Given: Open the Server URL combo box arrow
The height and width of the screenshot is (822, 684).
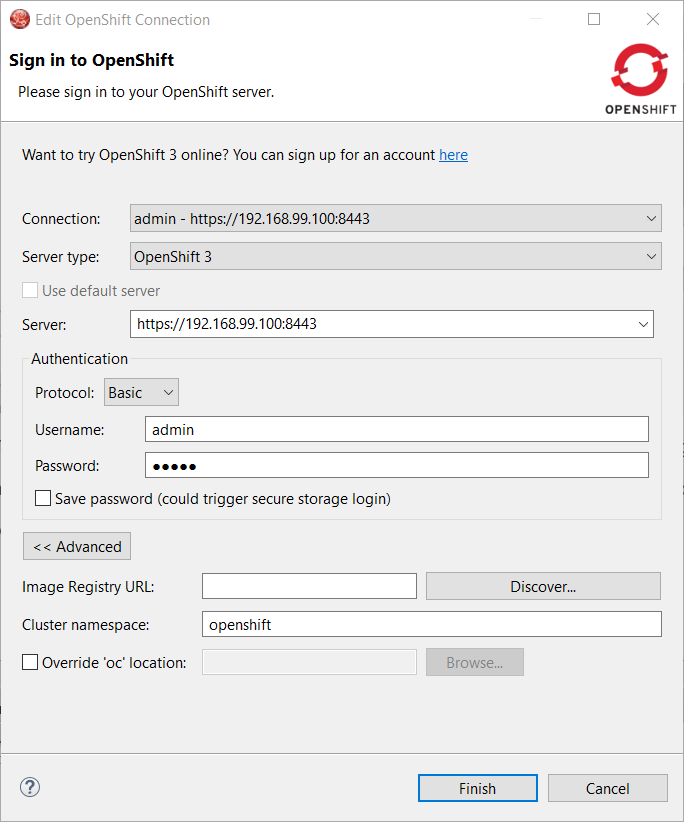Looking at the screenshot, I should [x=642, y=324].
